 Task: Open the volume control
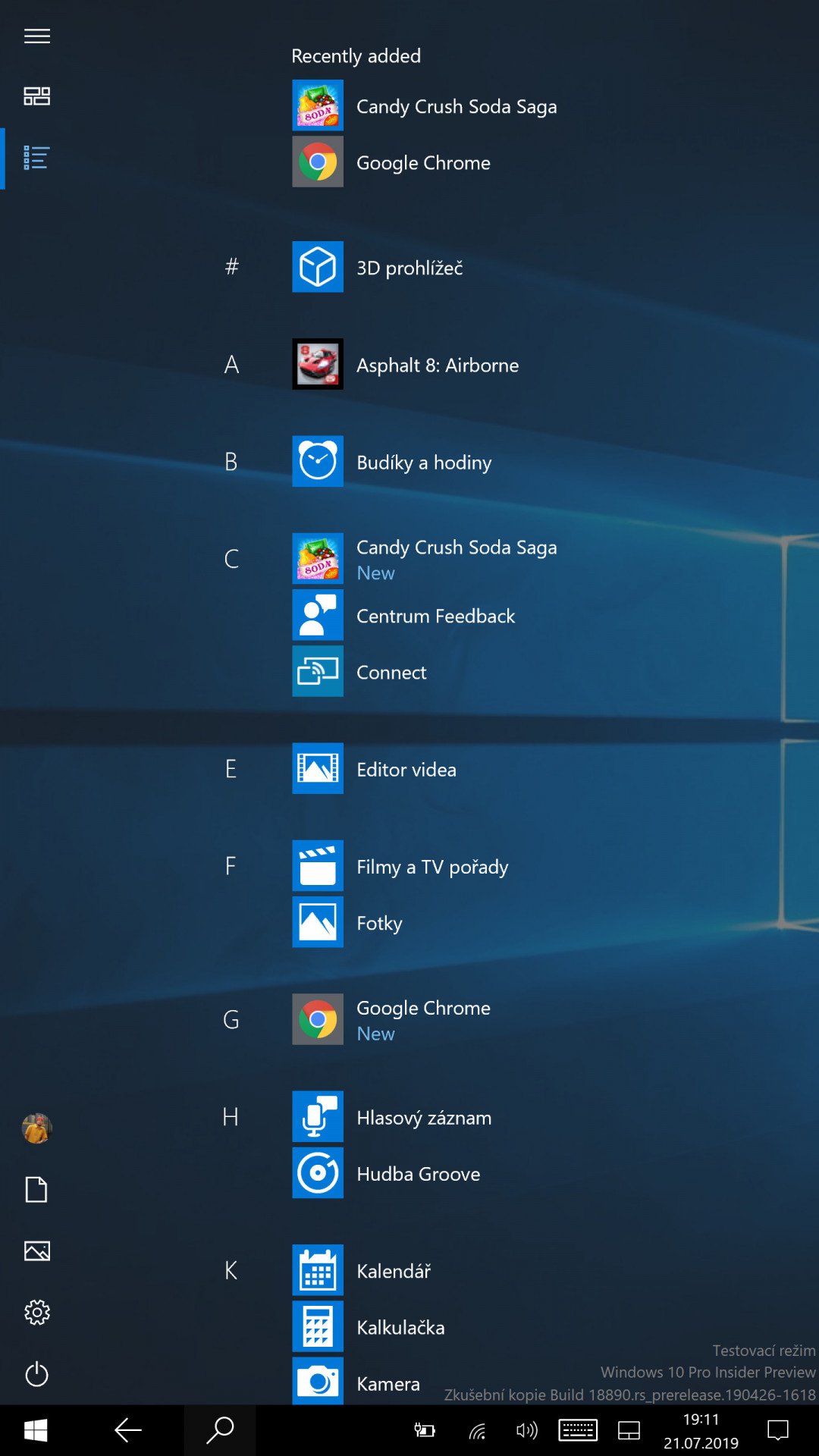(x=526, y=1430)
